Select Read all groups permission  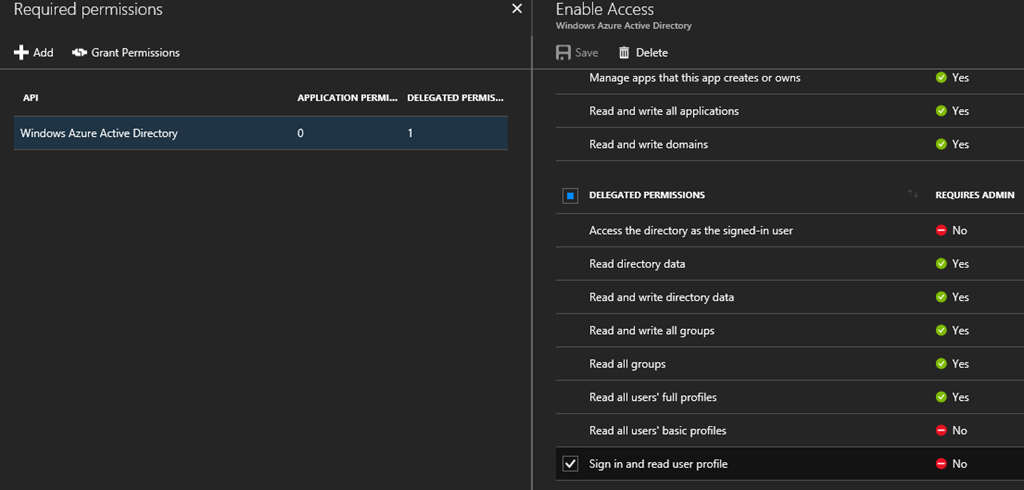(x=627, y=364)
